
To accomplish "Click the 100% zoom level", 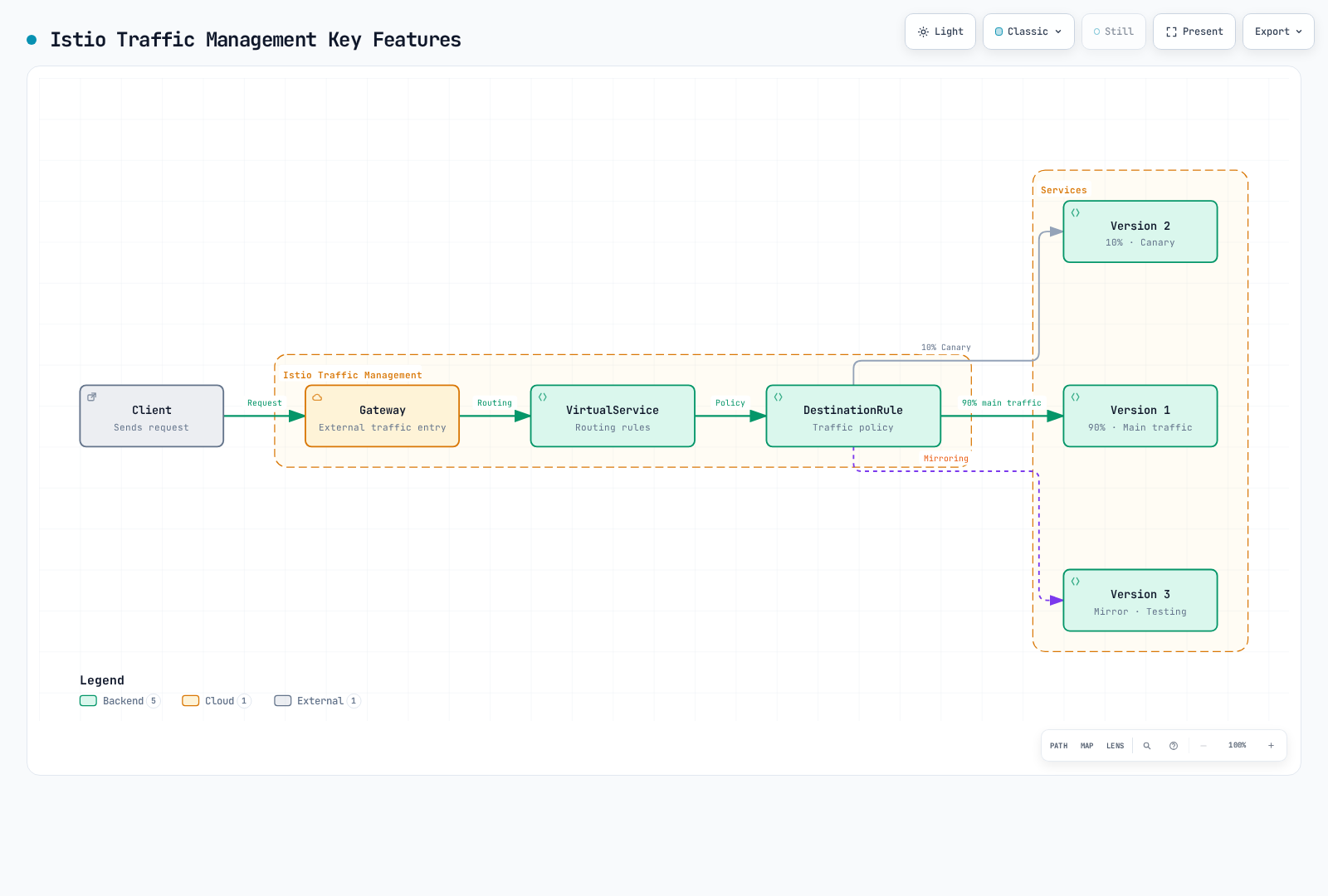I will [x=1237, y=746].
